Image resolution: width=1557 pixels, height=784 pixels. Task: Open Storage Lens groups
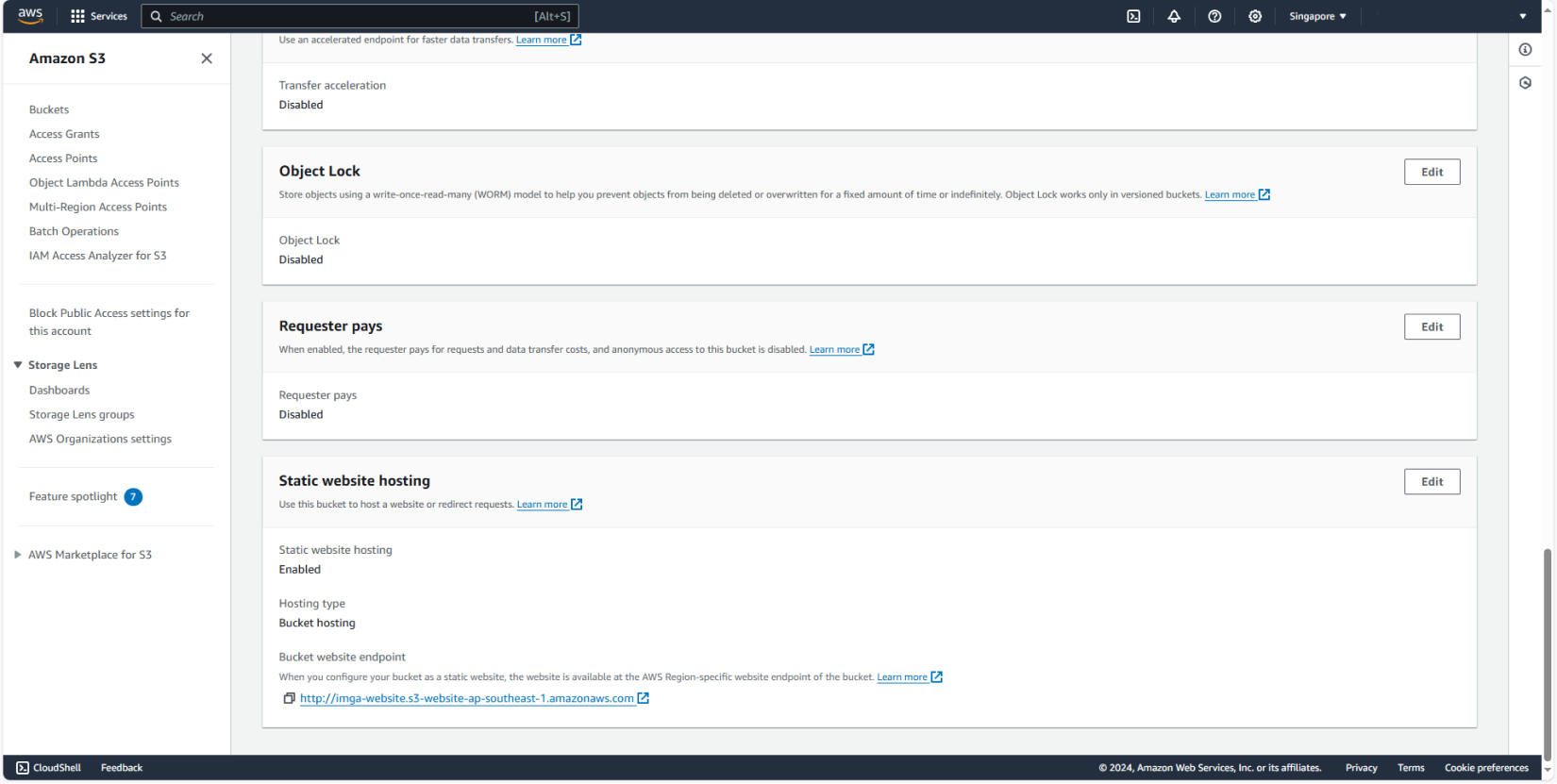81,415
